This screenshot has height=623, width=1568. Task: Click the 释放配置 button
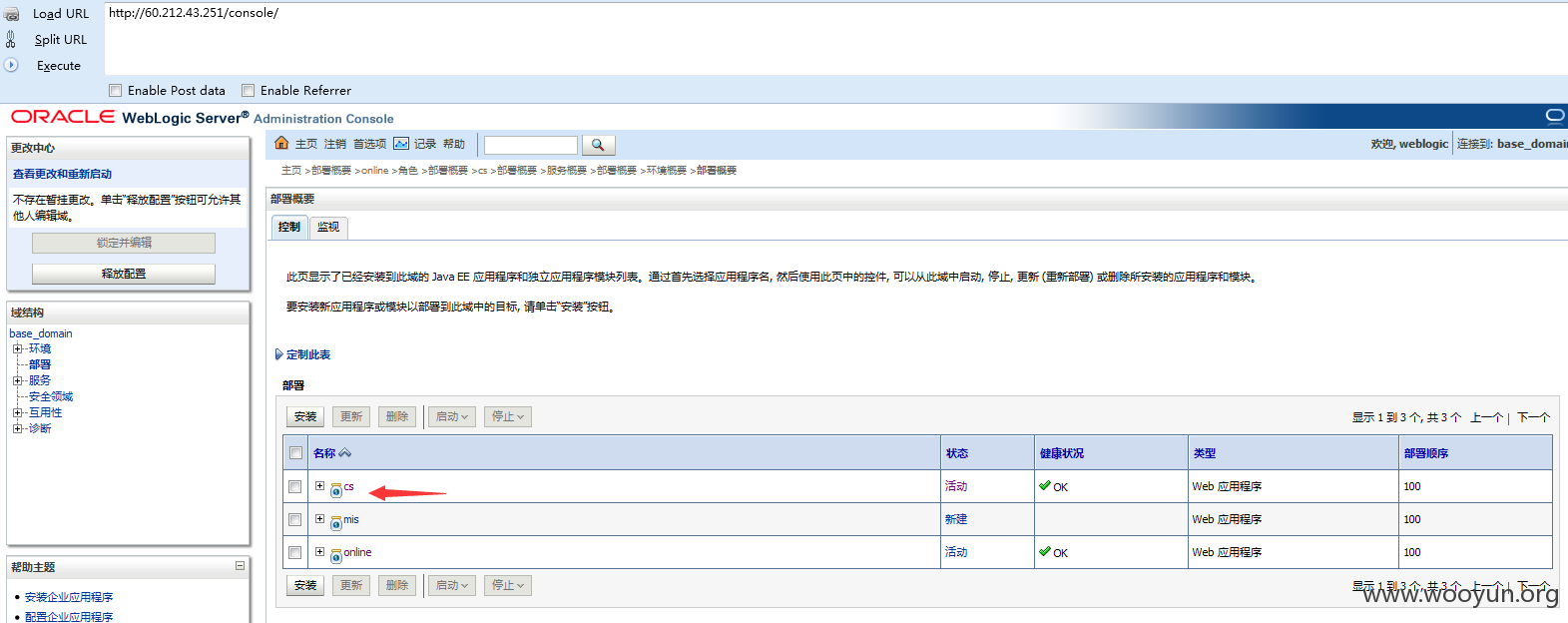124,274
